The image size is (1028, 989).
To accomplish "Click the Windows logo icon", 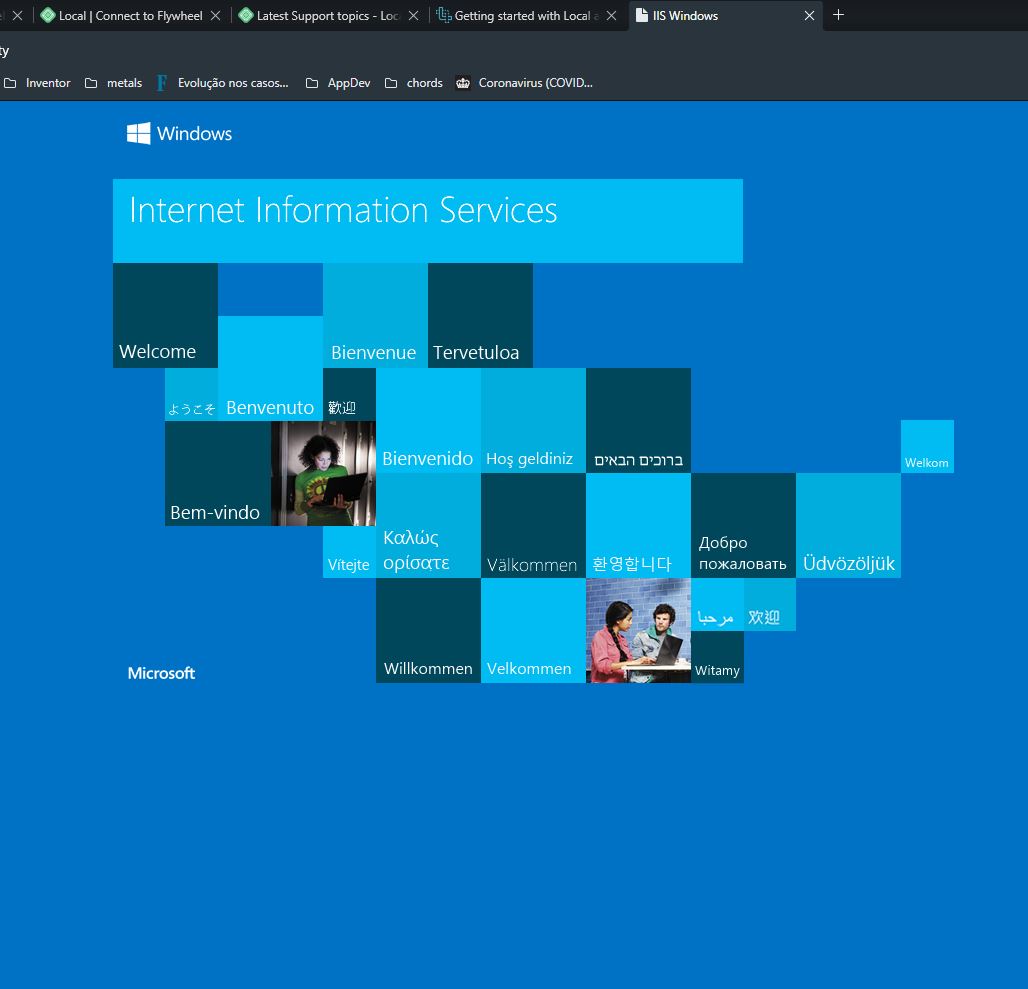I will click(x=138, y=134).
